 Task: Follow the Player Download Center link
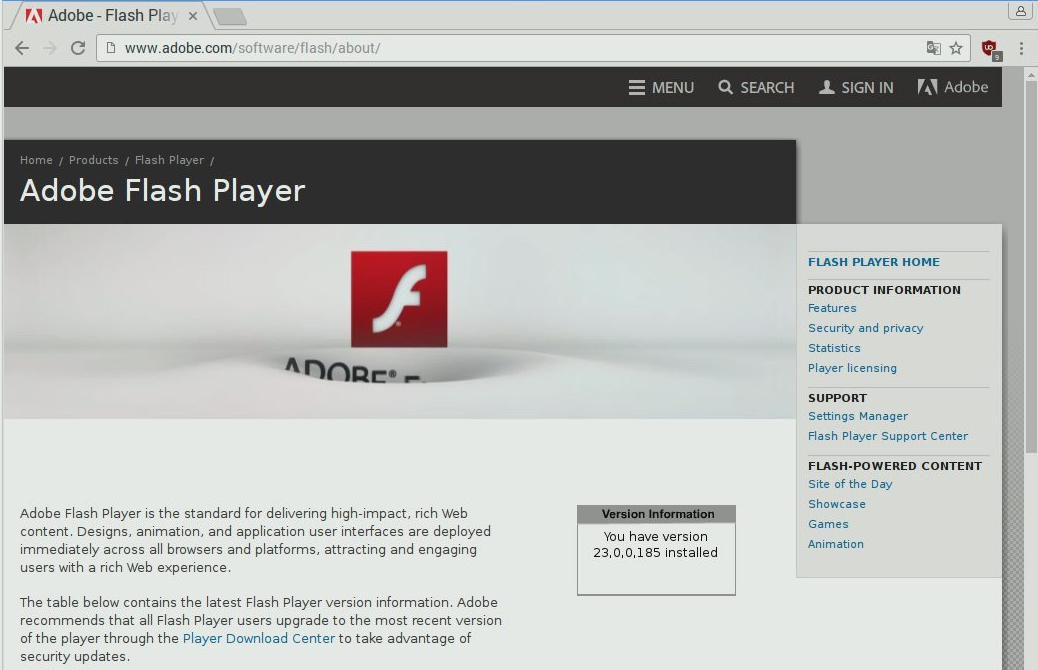[x=259, y=639]
